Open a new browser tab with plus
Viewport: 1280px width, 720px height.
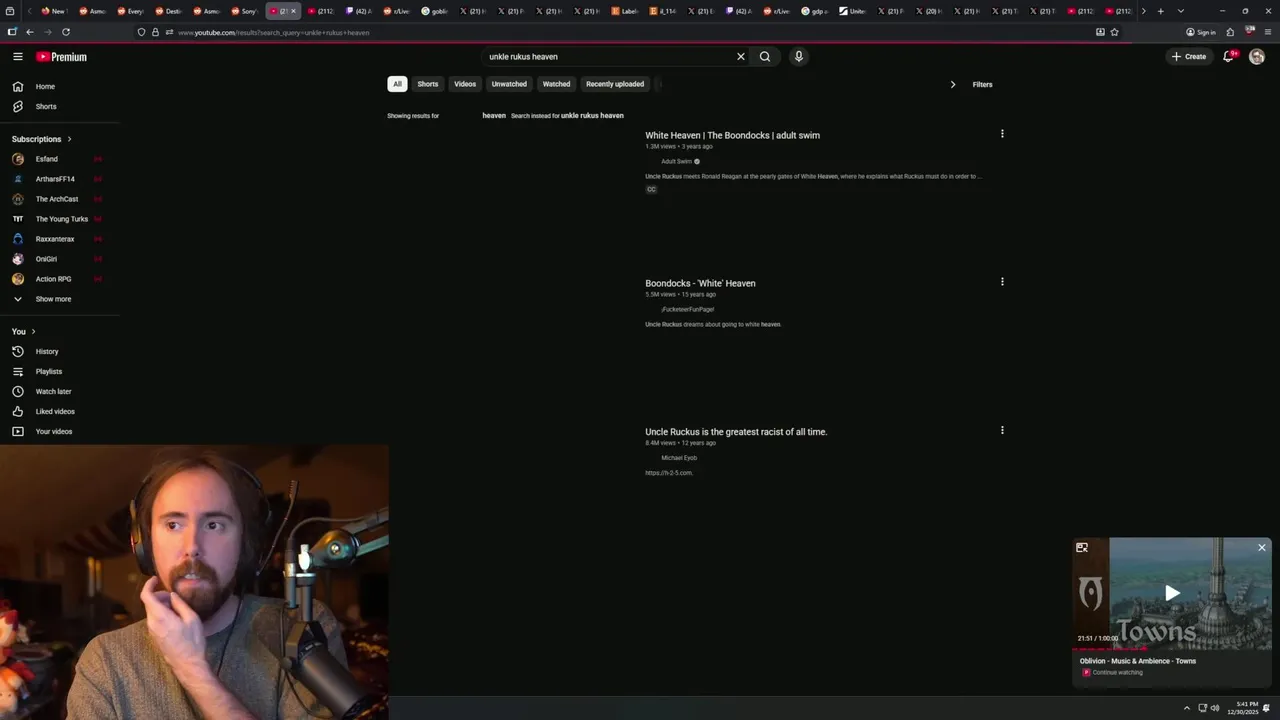point(1160,11)
